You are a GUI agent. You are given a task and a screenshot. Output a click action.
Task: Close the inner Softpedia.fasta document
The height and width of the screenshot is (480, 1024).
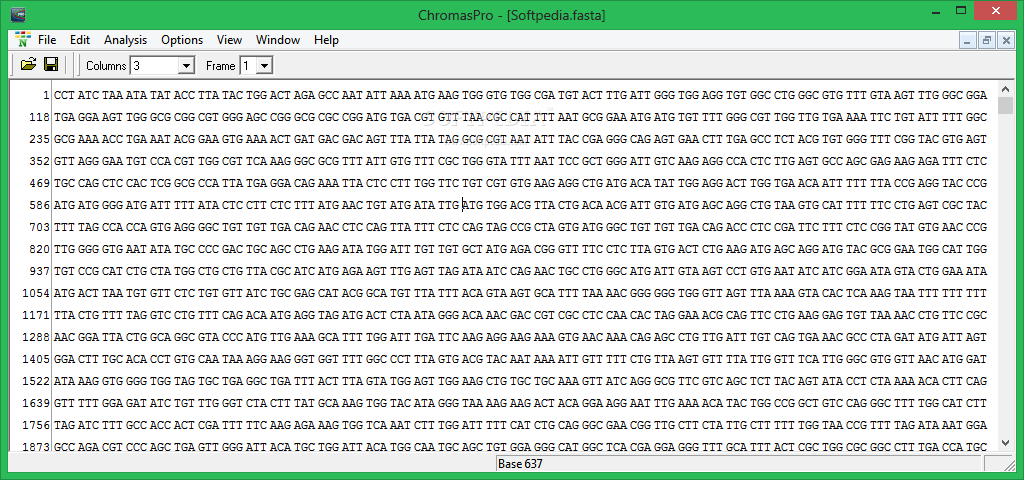[x=1006, y=40]
